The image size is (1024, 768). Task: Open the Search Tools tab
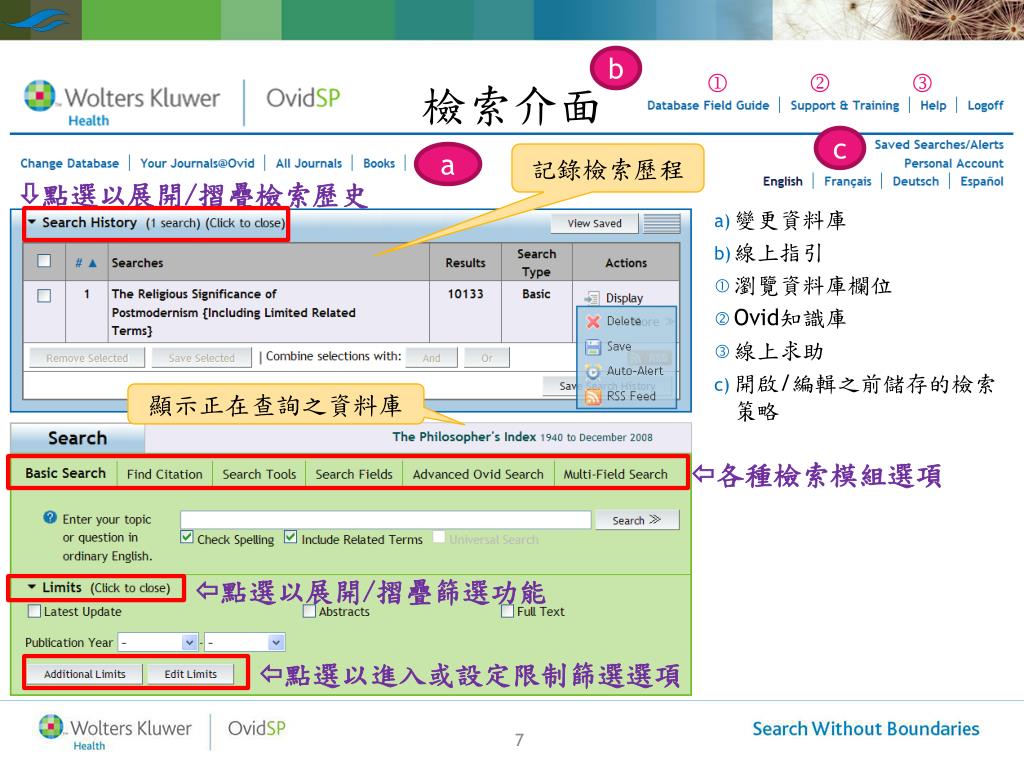pyautogui.click(x=259, y=474)
